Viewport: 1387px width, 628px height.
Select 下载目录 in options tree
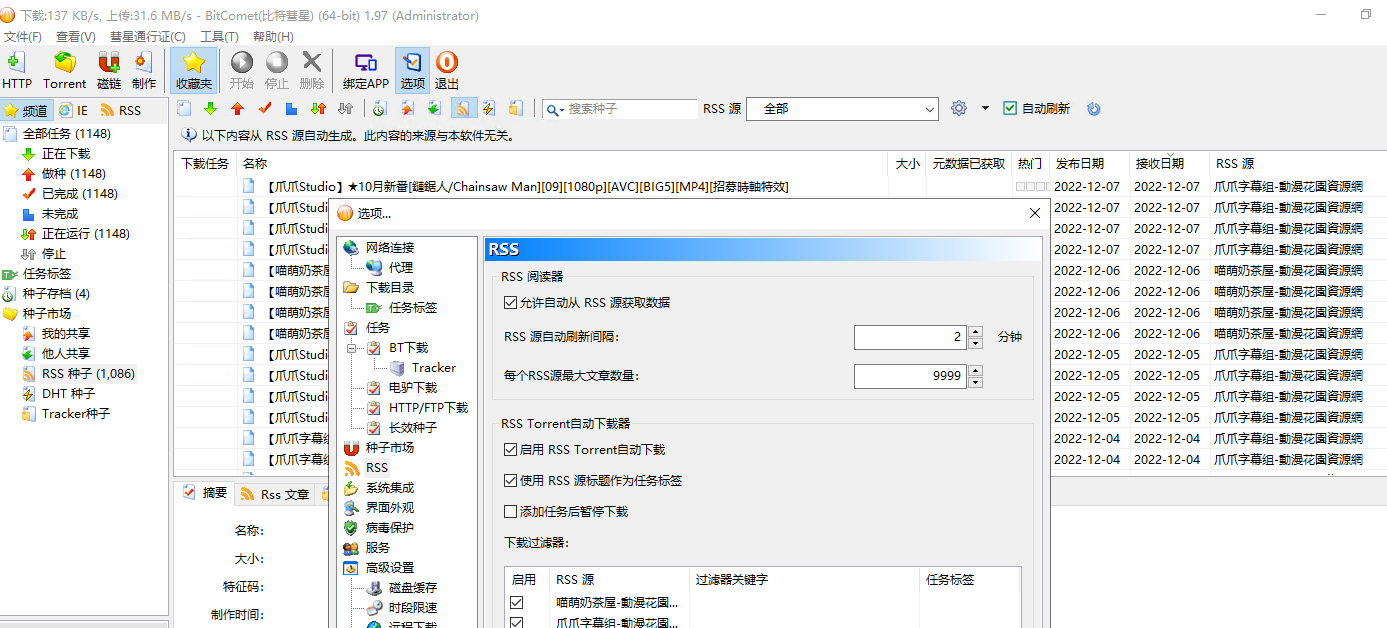pyautogui.click(x=389, y=288)
